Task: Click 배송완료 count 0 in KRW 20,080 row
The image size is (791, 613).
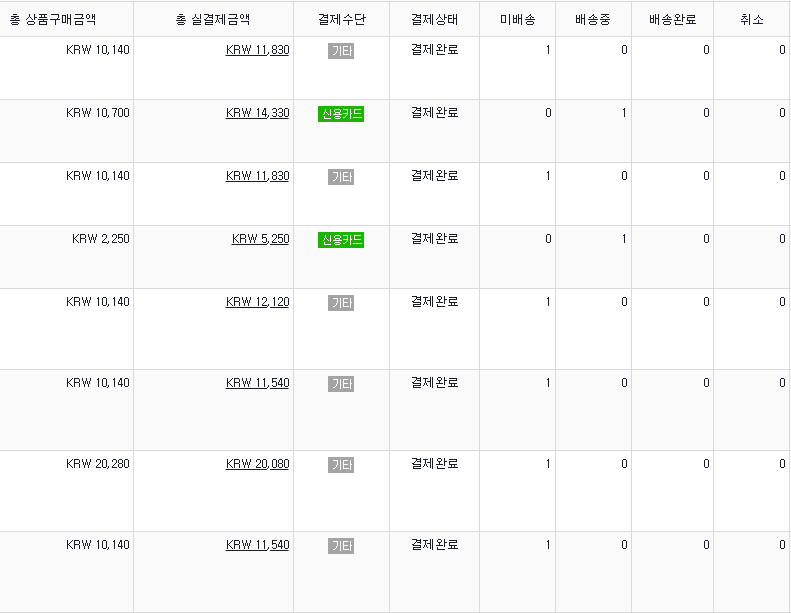Action: tap(706, 464)
